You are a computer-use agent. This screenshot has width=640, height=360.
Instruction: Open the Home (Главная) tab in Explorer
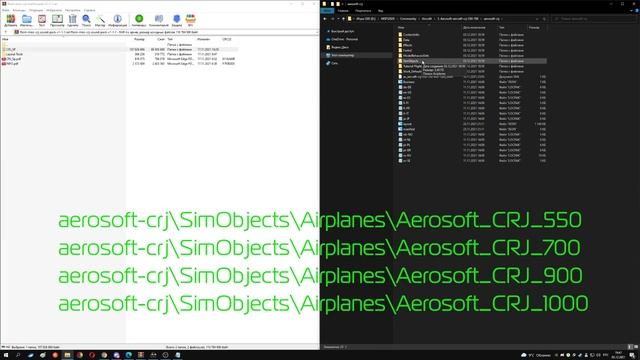coord(343,11)
